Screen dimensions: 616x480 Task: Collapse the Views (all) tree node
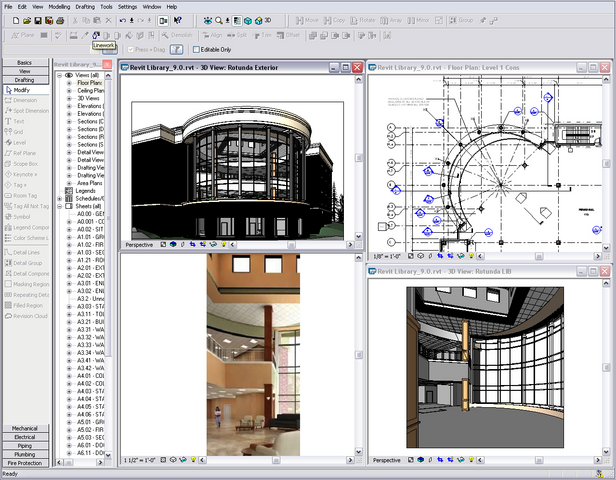point(60,75)
